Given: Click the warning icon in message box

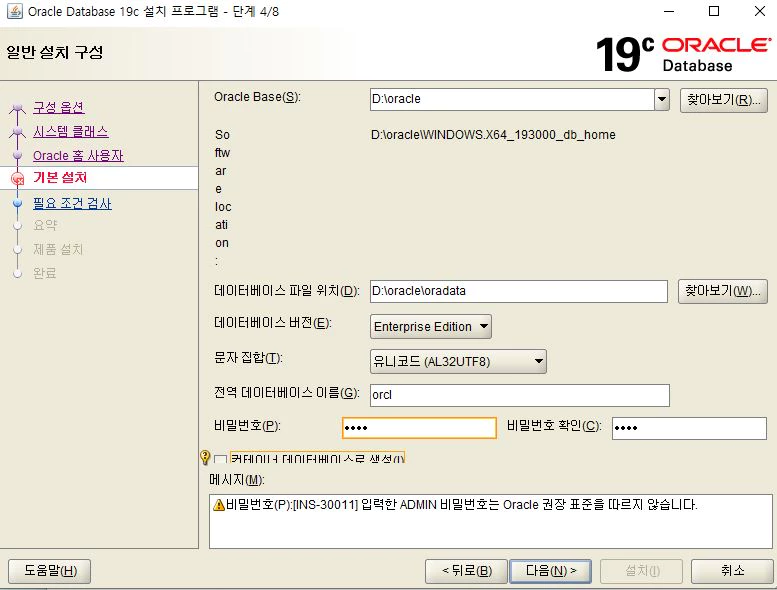Looking at the screenshot, I should (x=219, y=505).
